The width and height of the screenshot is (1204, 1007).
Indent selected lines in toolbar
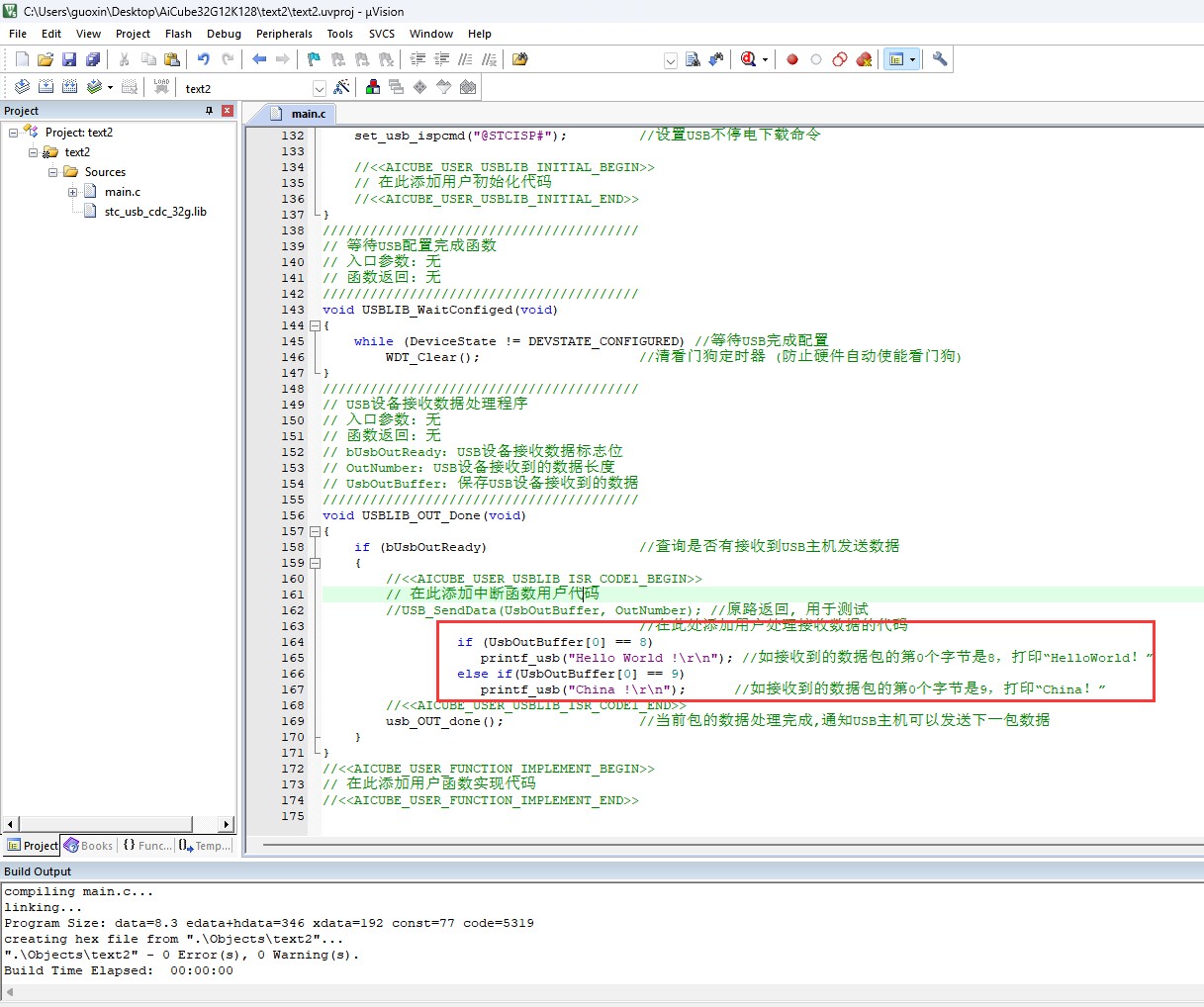pyautogui.click(x=418, y=59)
